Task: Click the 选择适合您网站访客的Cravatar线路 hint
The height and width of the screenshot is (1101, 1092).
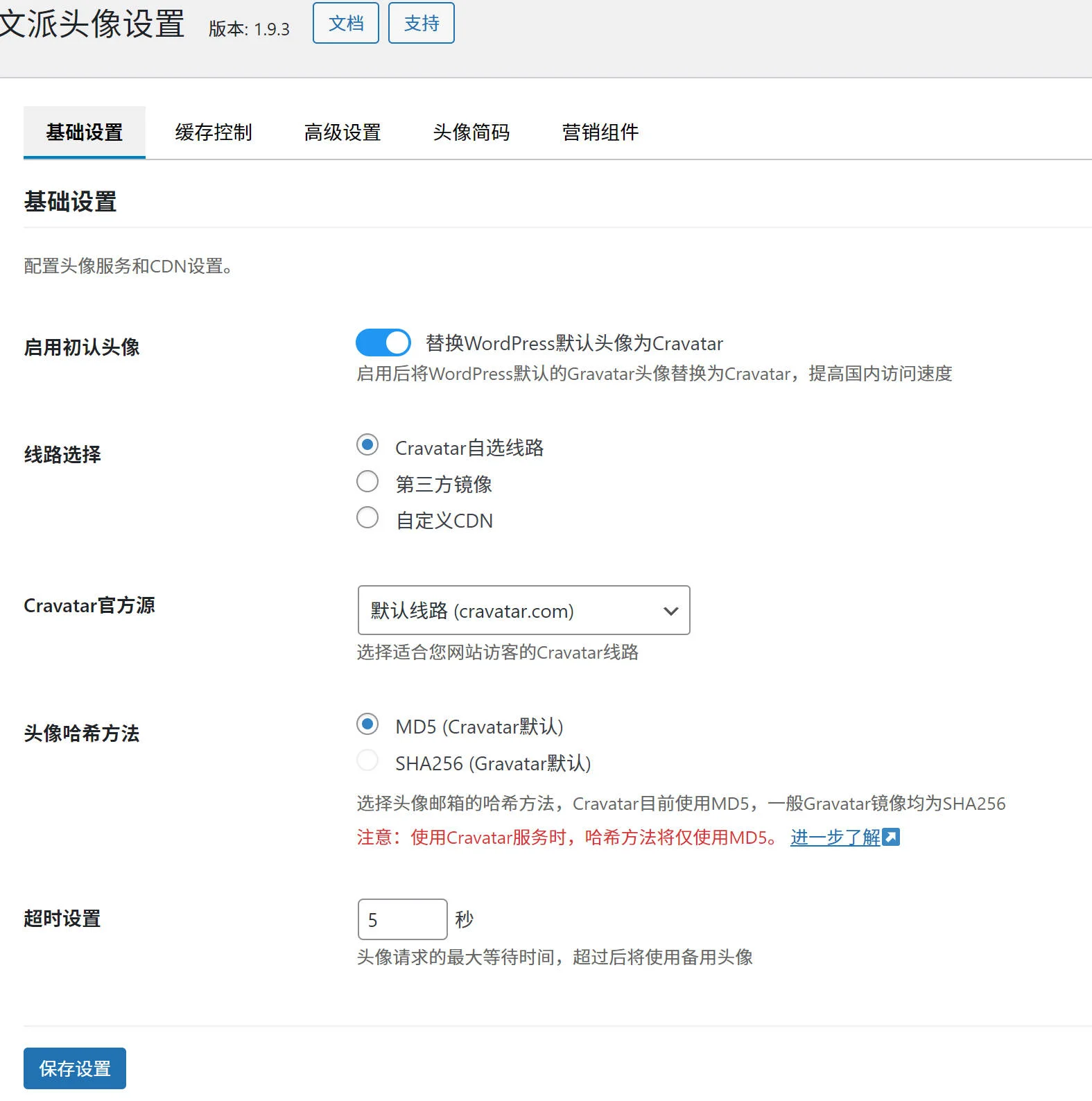Action: pyautogui.click(x=498, y=652)
